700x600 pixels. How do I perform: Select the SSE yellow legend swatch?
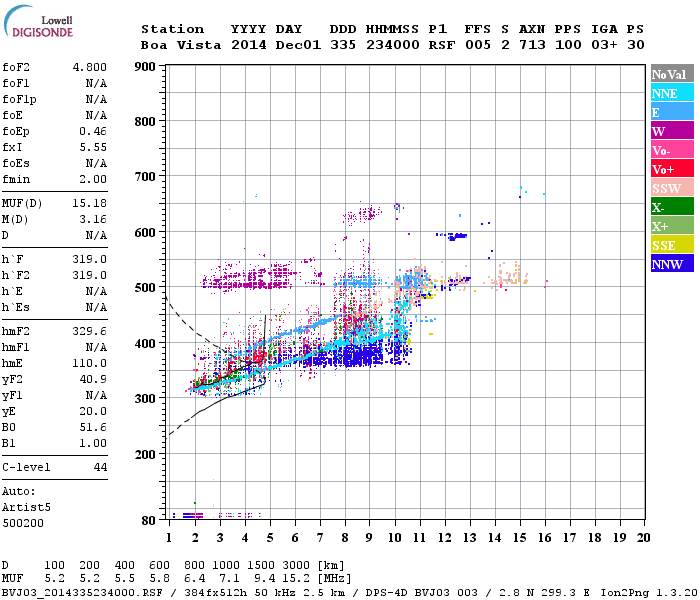click(672, 245)
